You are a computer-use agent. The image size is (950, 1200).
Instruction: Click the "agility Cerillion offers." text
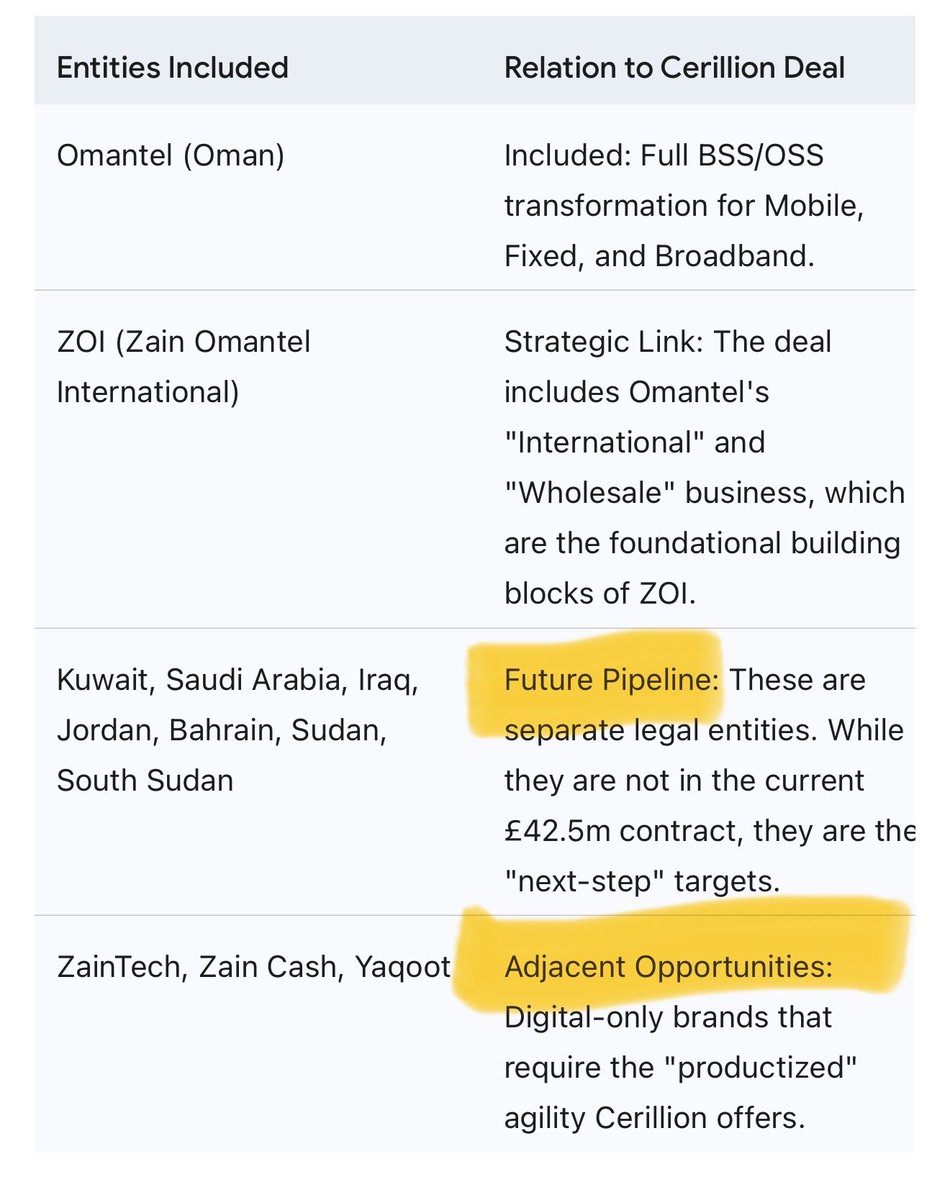pyautogui.click(x=655, y=1116)
